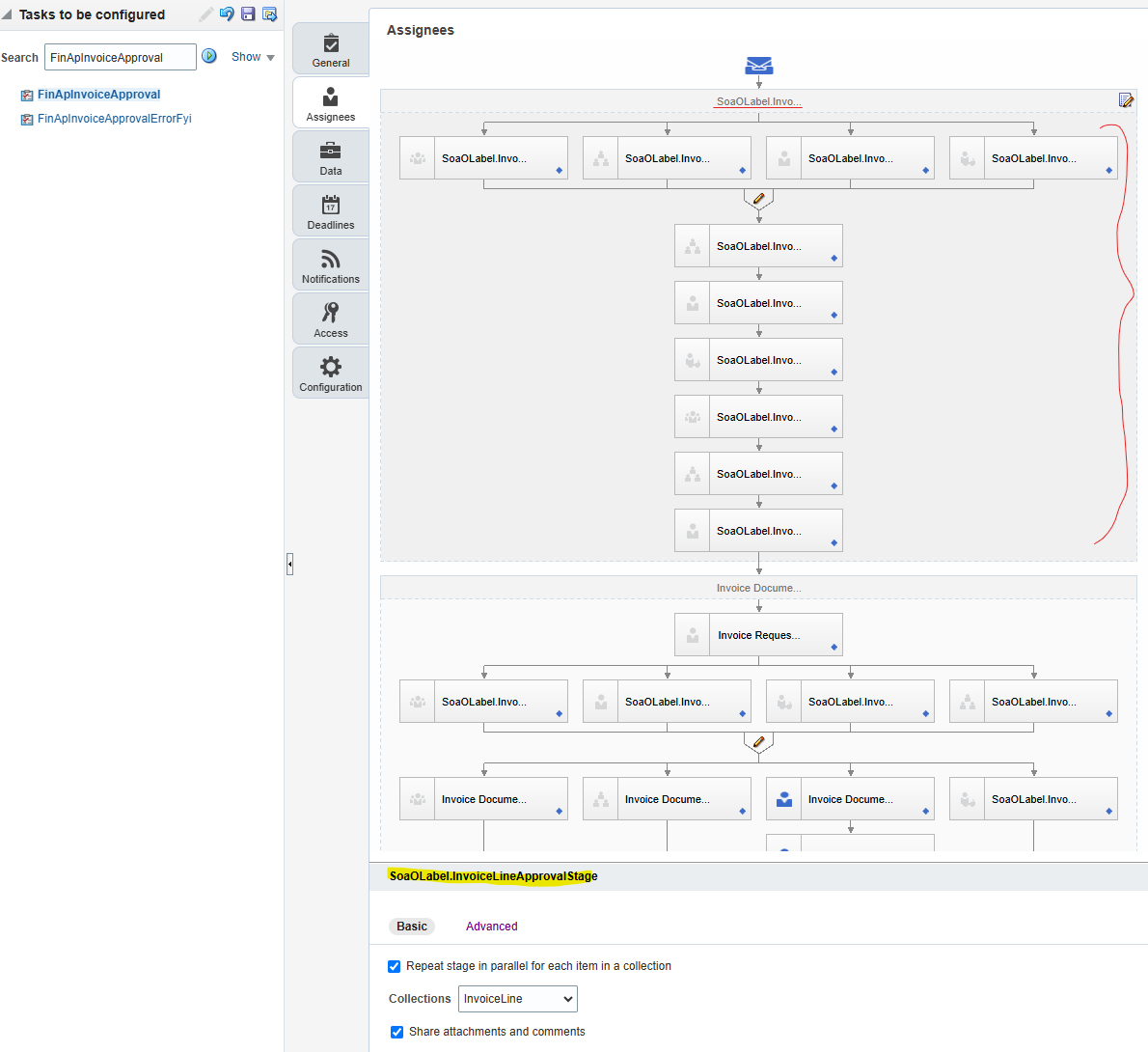Collapse the Tasks to be configured panel triangle
The height and width of the screenshot is (1052, 1148).
click(x=7, y=14)
